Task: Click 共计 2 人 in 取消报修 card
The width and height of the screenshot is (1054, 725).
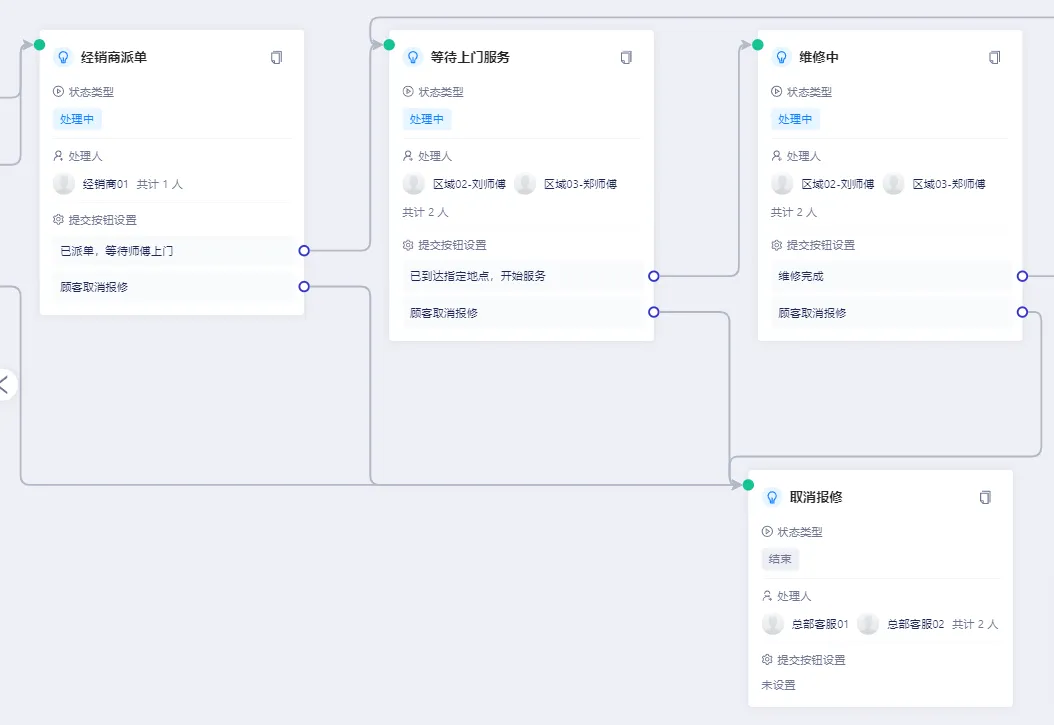Action: [x=975, y=624]
